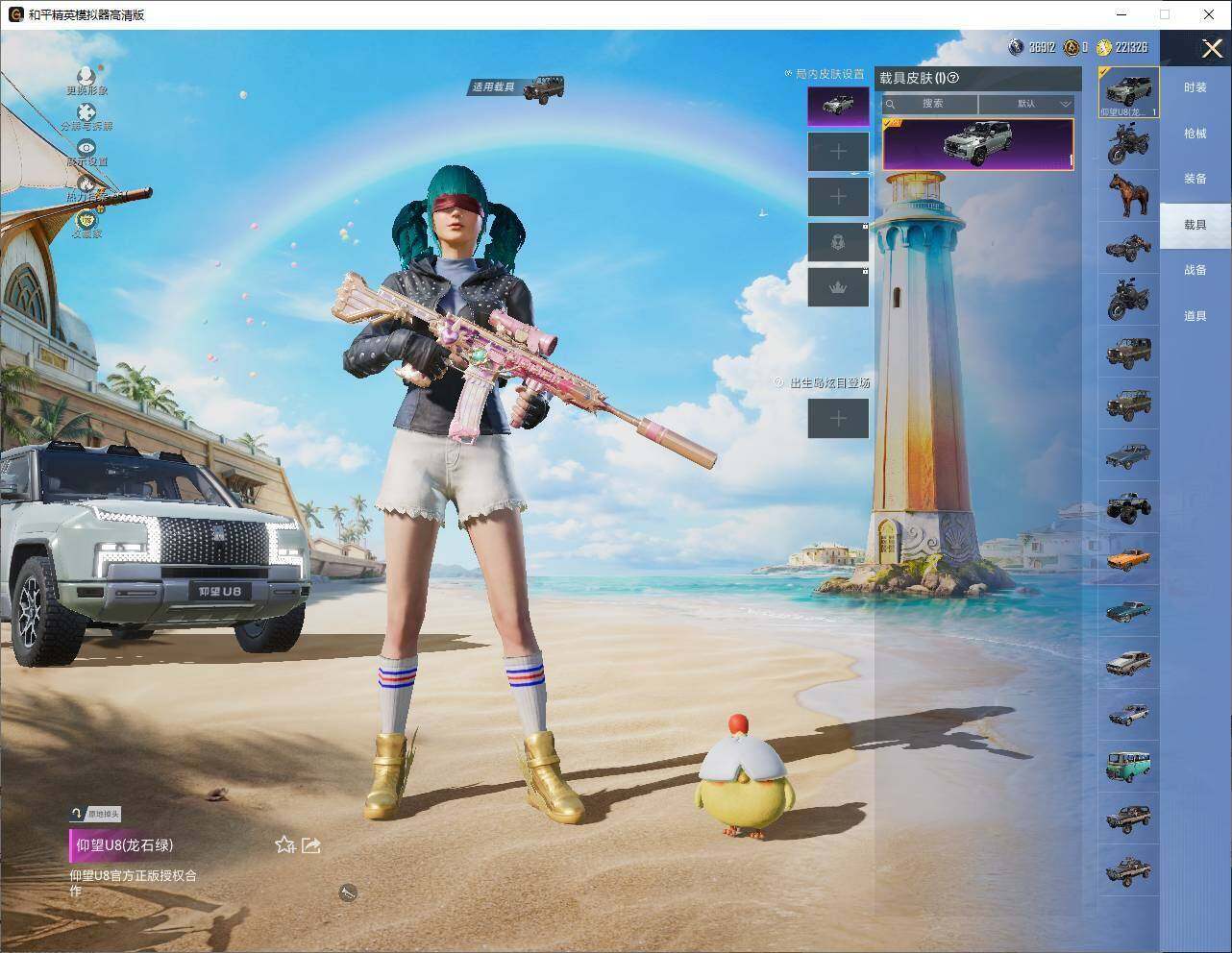This screenshot has width=1232, height=953.
Task: Switch to the 时装 tab
Action: [1195, 87]
